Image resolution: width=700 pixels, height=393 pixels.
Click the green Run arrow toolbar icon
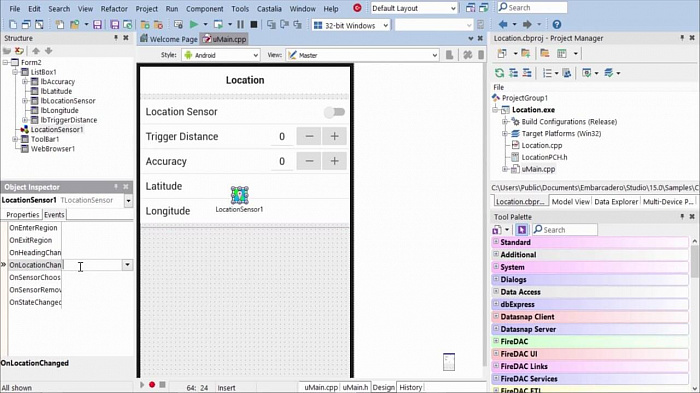(x=194, y=25)
